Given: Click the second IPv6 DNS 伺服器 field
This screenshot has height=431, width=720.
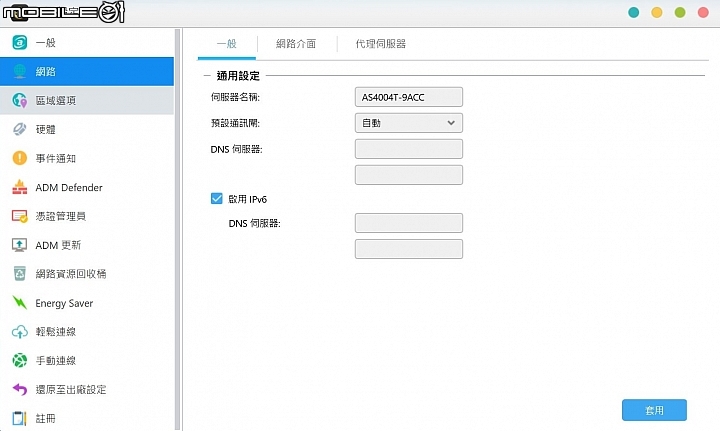Looking at the screenshot, I should (409, 249).
